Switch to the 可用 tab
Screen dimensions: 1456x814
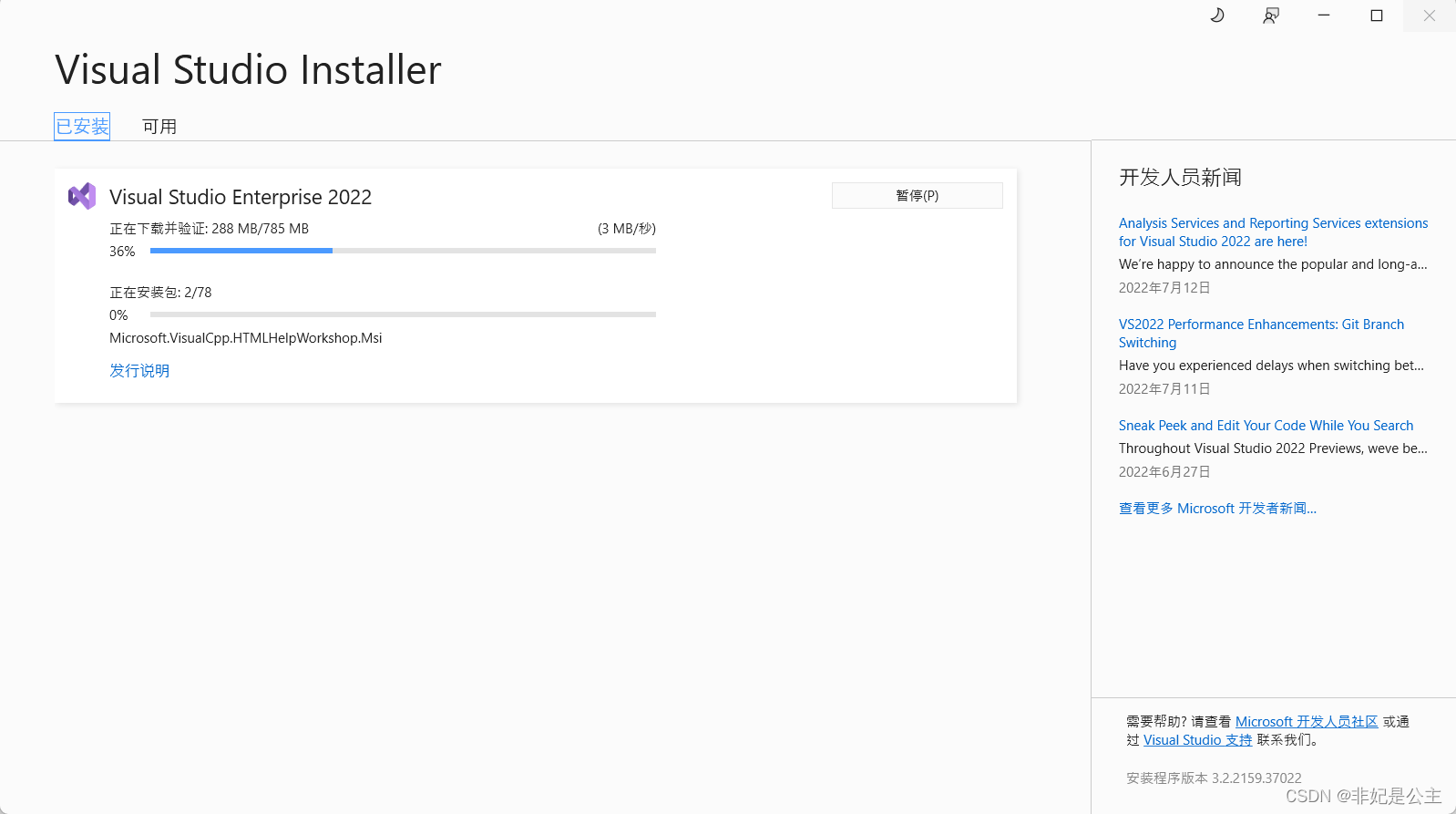pos(159,126)
